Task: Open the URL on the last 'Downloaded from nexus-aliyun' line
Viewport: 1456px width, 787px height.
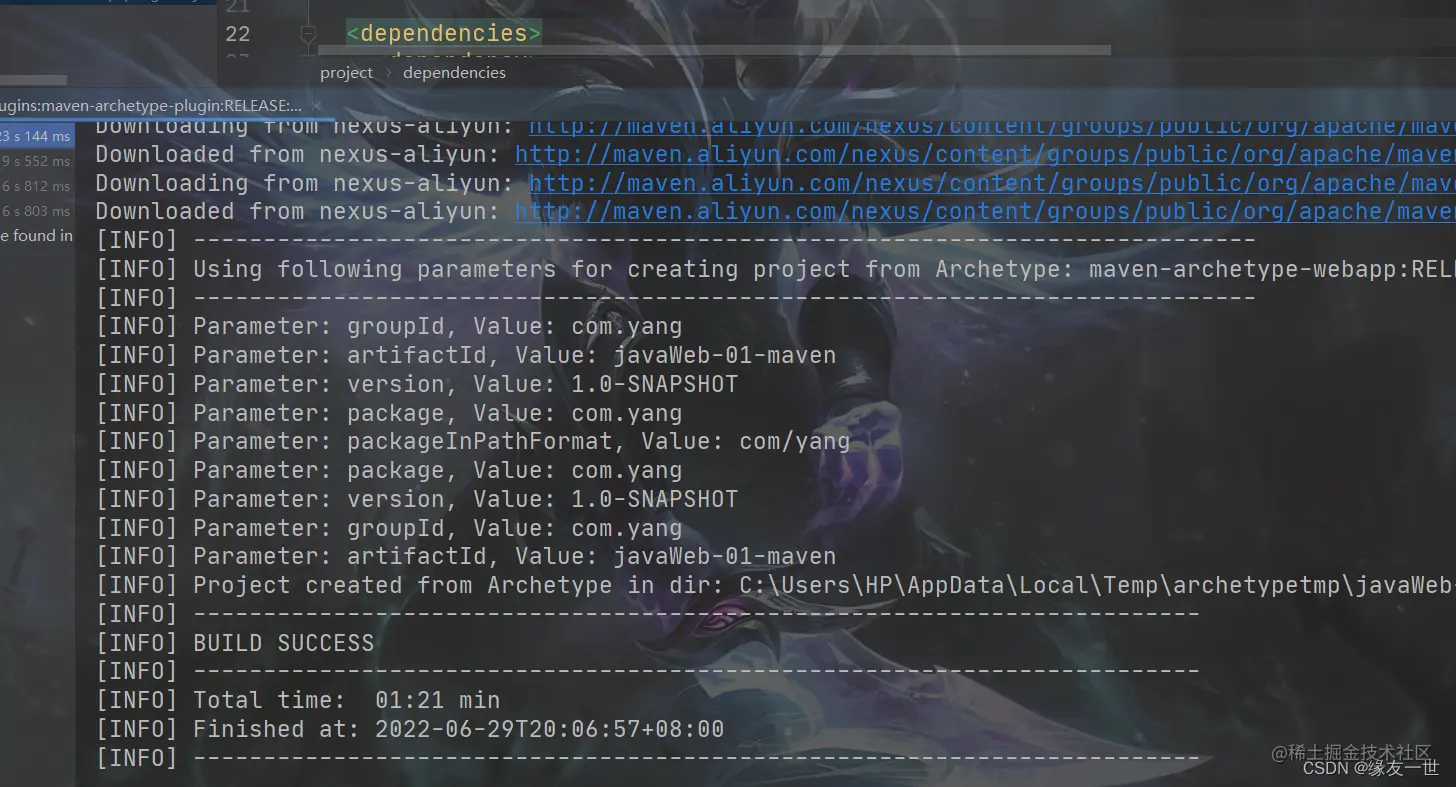Action: tap(985, 211)
